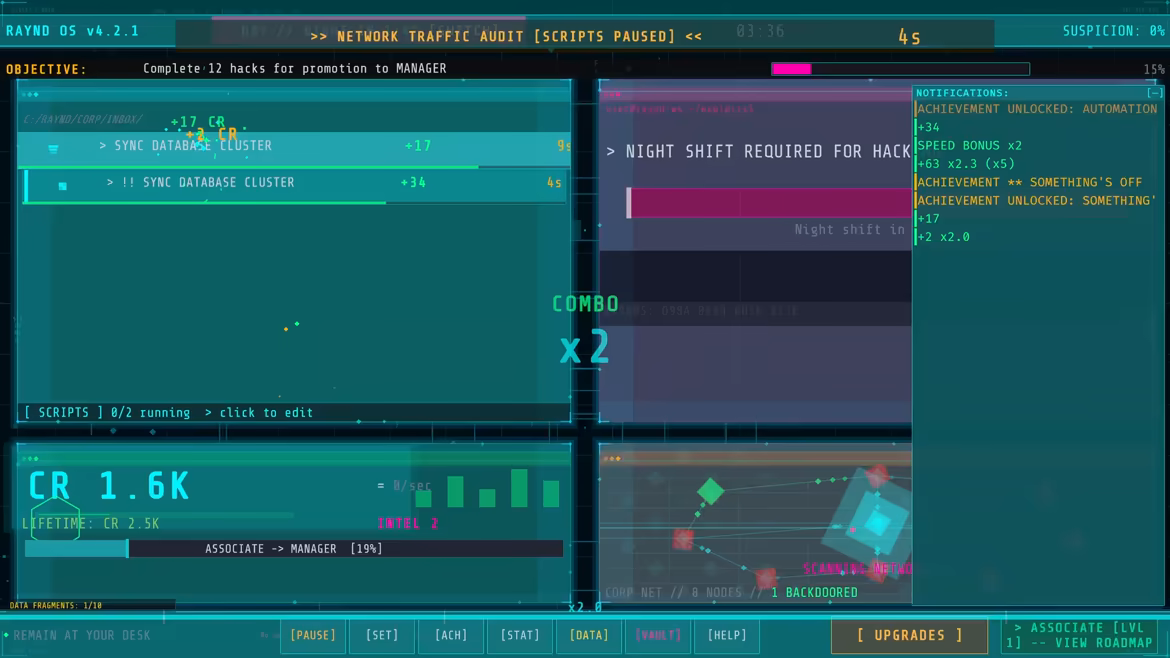Open the ACH achievements menu
This screenshot has height=658, width=1170.
pos(451,636)
